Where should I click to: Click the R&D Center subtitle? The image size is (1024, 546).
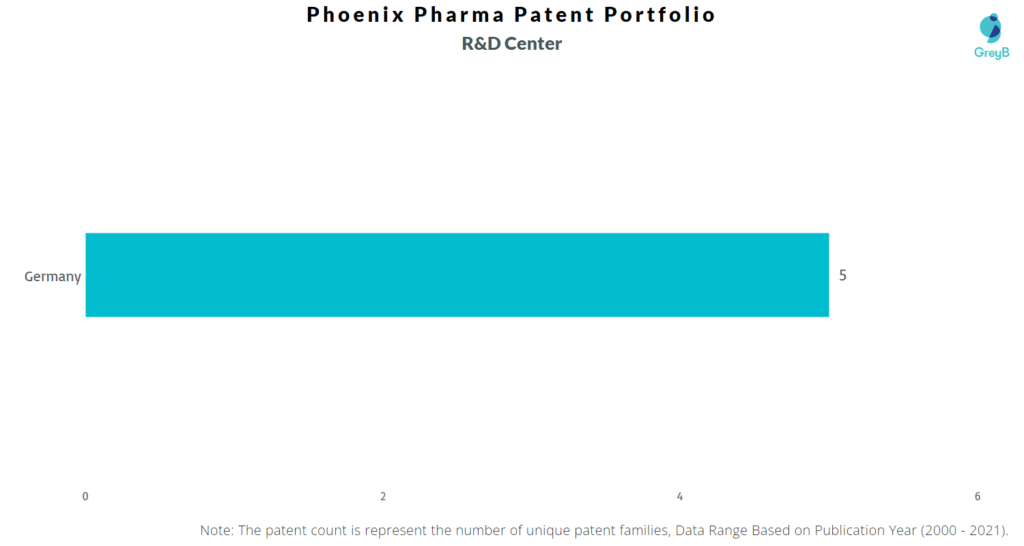(x=511, y=44)
